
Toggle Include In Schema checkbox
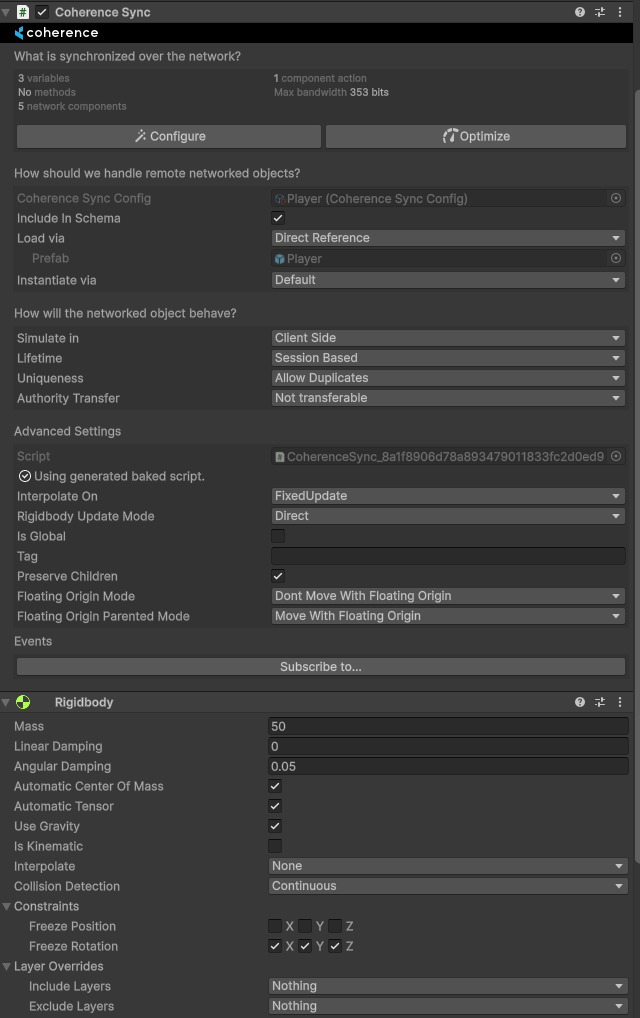click(x=278, y=218)
